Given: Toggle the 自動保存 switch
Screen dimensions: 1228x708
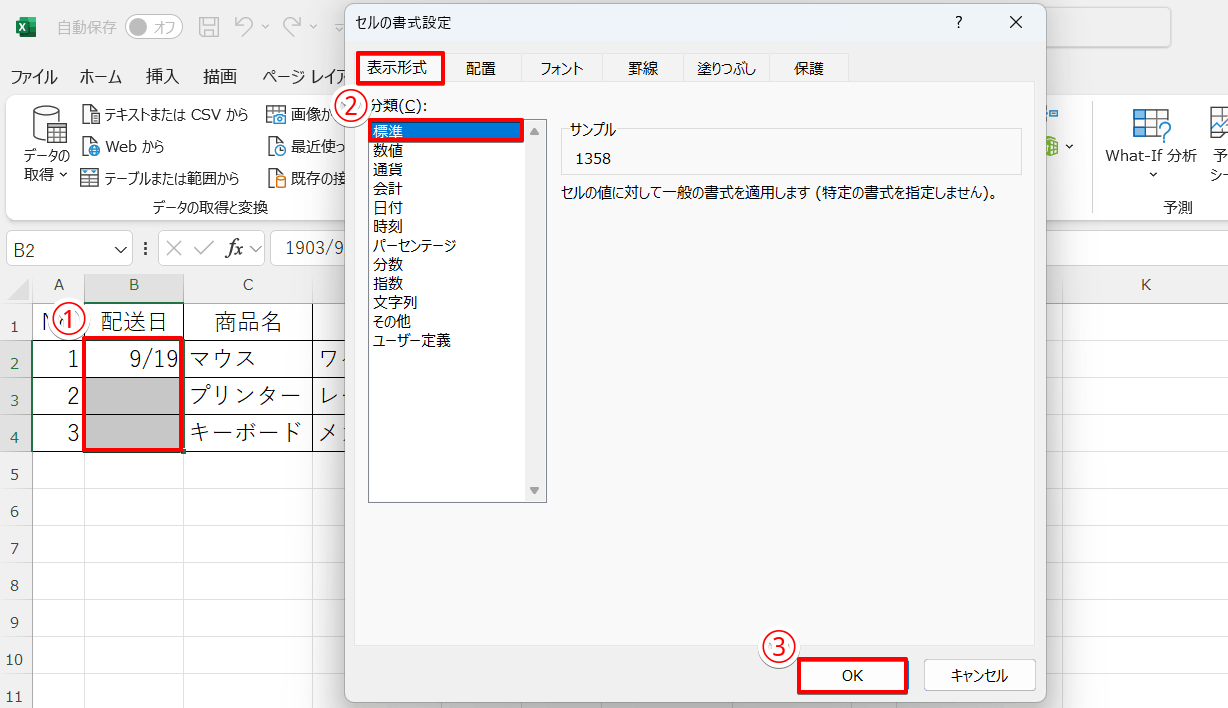Looking at the screenshot, I should tap(153, 27).
